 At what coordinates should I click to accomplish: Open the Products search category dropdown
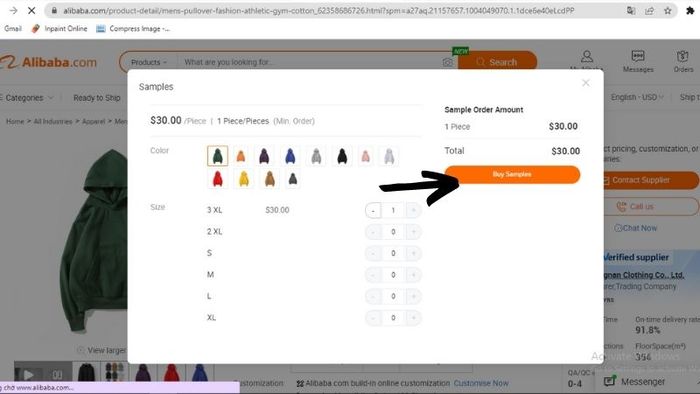149,62
